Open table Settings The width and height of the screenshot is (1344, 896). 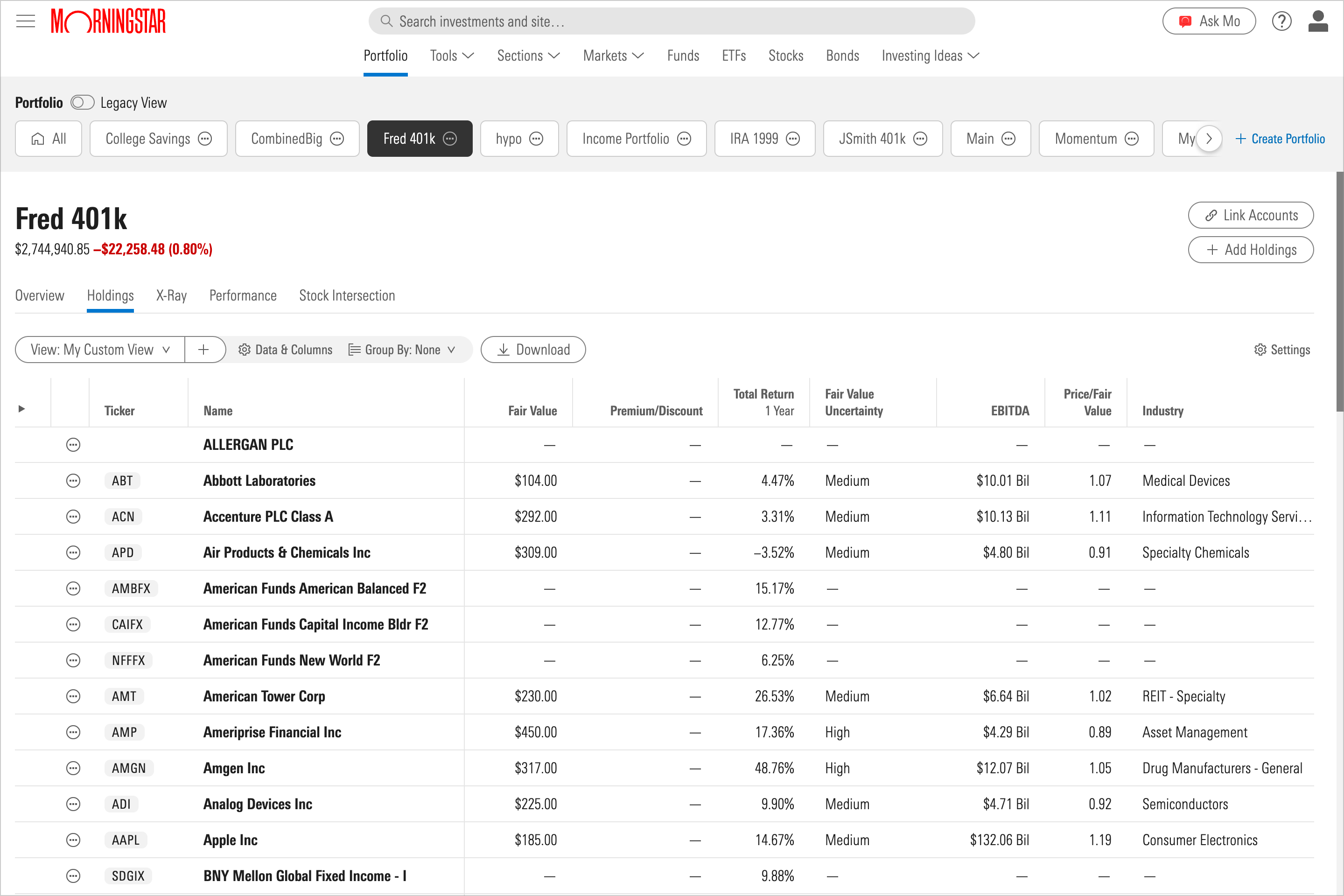pos(1282,350)
